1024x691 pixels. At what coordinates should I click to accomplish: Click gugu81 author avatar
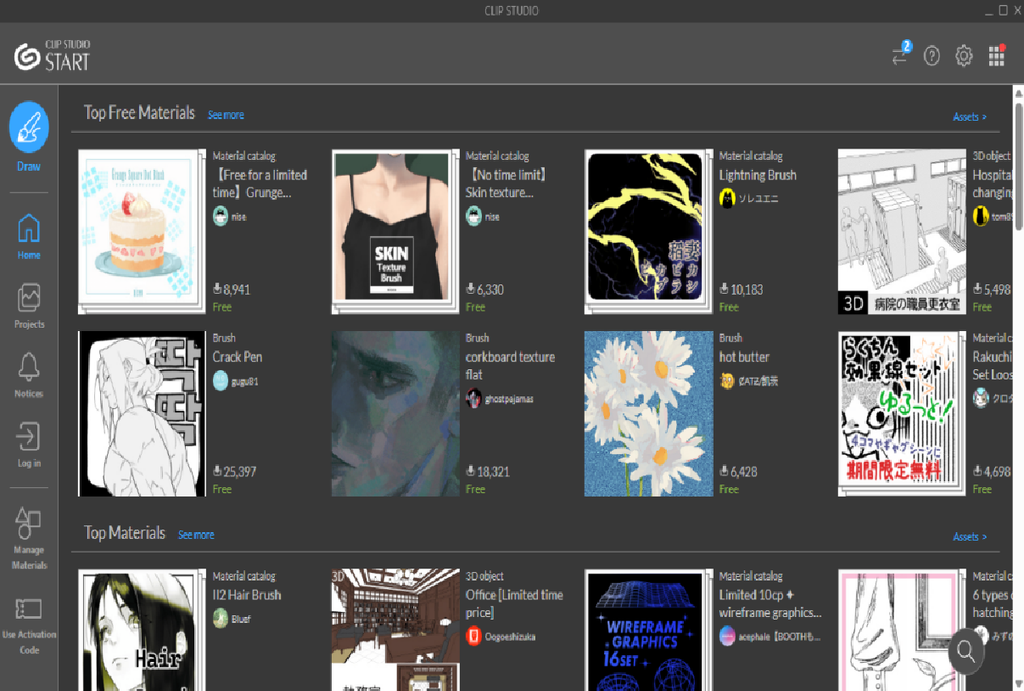[x=221, y=381]
